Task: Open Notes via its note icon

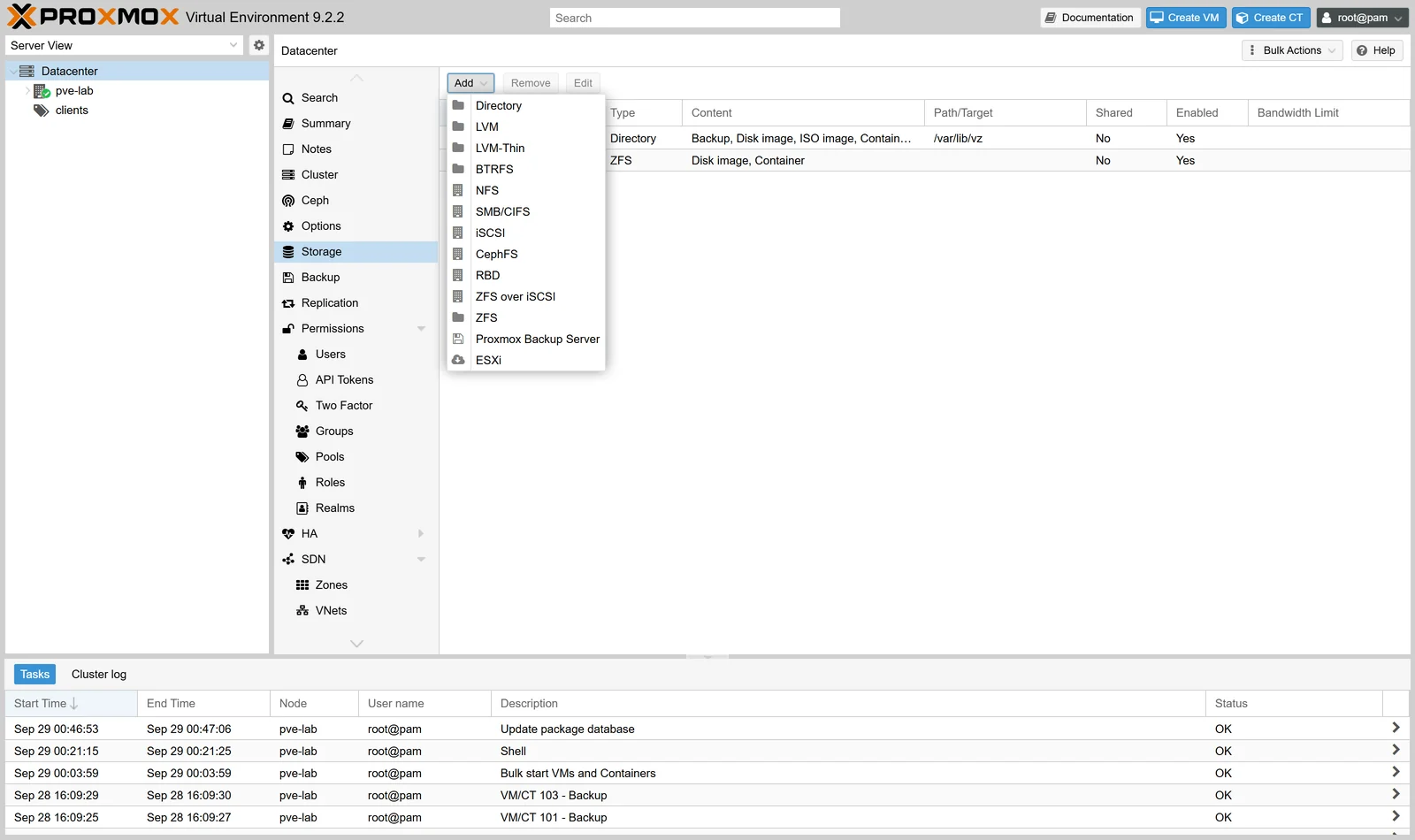Action: tap(288, 149)
